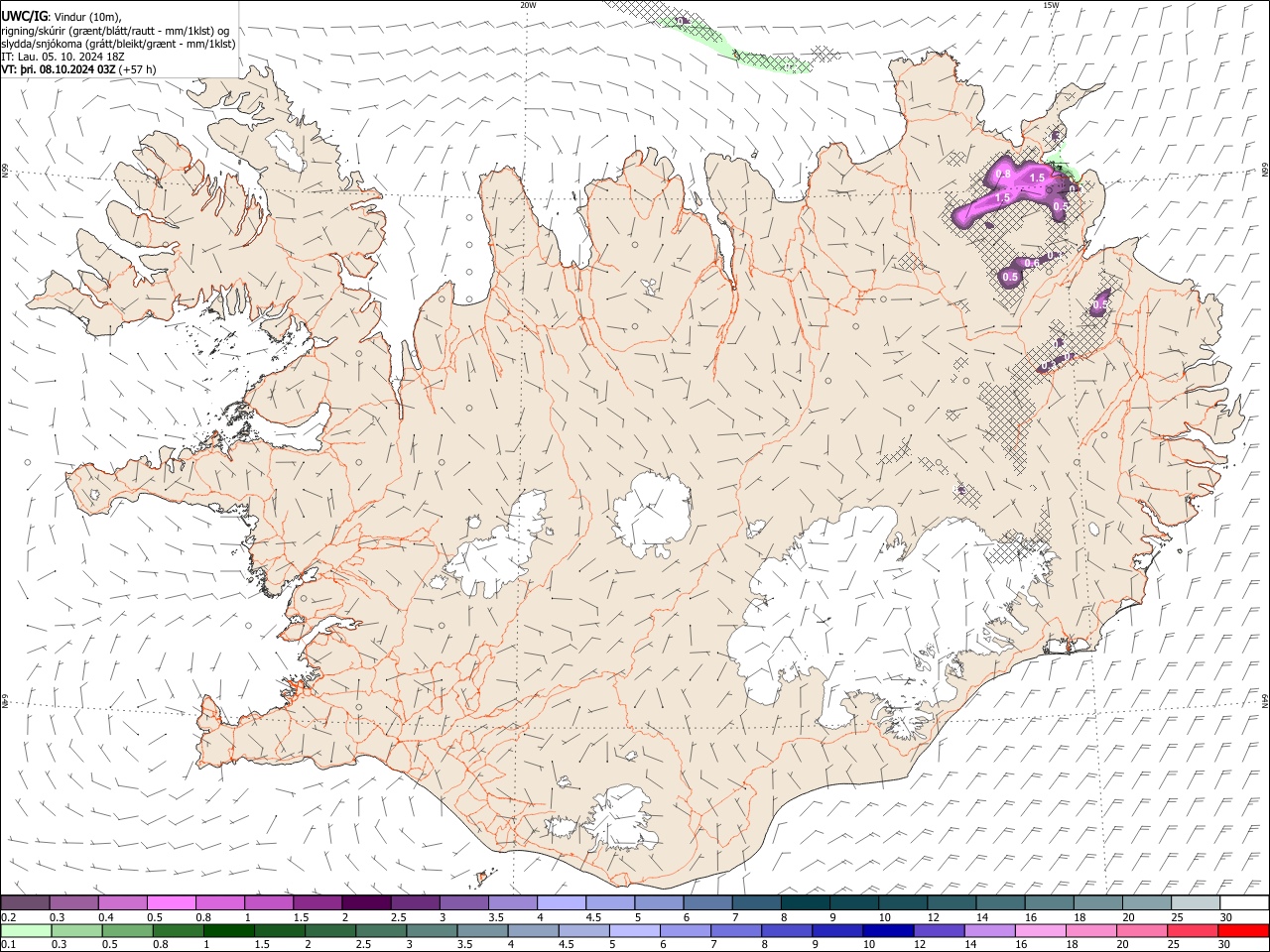The width and height of the screenshot is (1270, 952).
Task: Click the '15W' longitude label
Action: 1051,5
